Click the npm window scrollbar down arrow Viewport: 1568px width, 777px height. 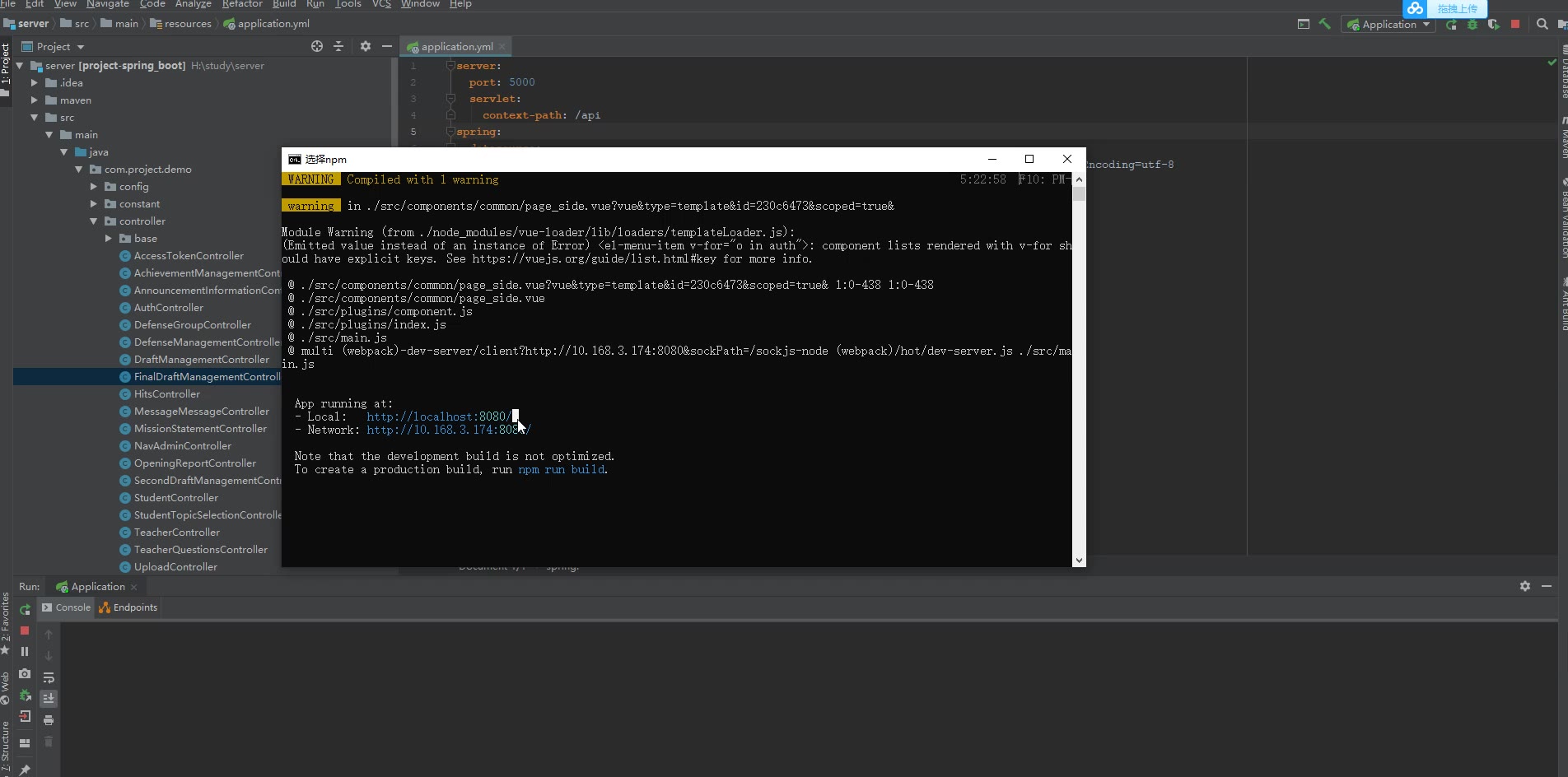[1079, 561]
